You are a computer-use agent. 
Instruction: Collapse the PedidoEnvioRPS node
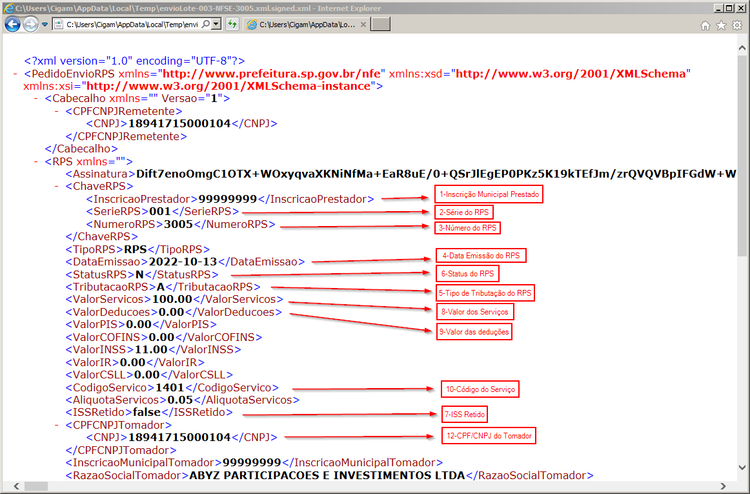16,74
